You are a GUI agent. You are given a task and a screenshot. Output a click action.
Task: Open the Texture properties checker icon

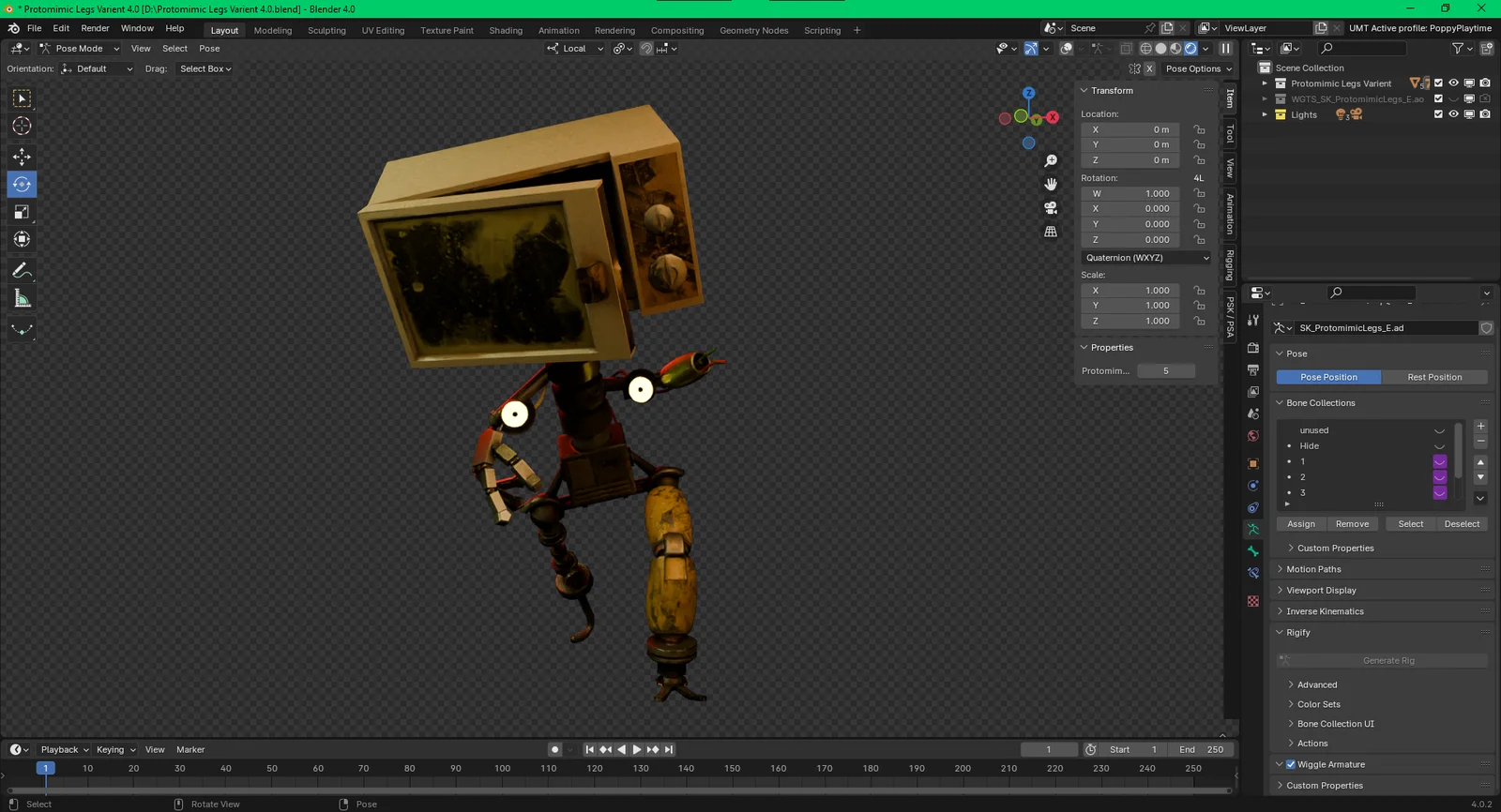pos(1253,601)
